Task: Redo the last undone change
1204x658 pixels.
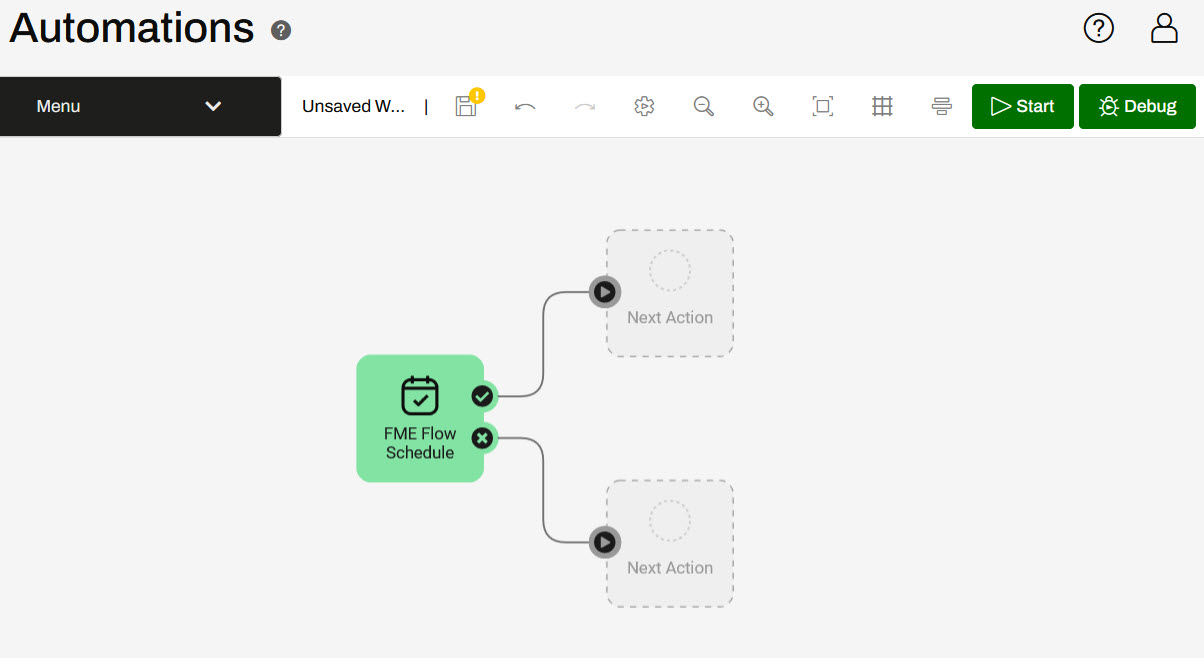Action: coord(585,106)
